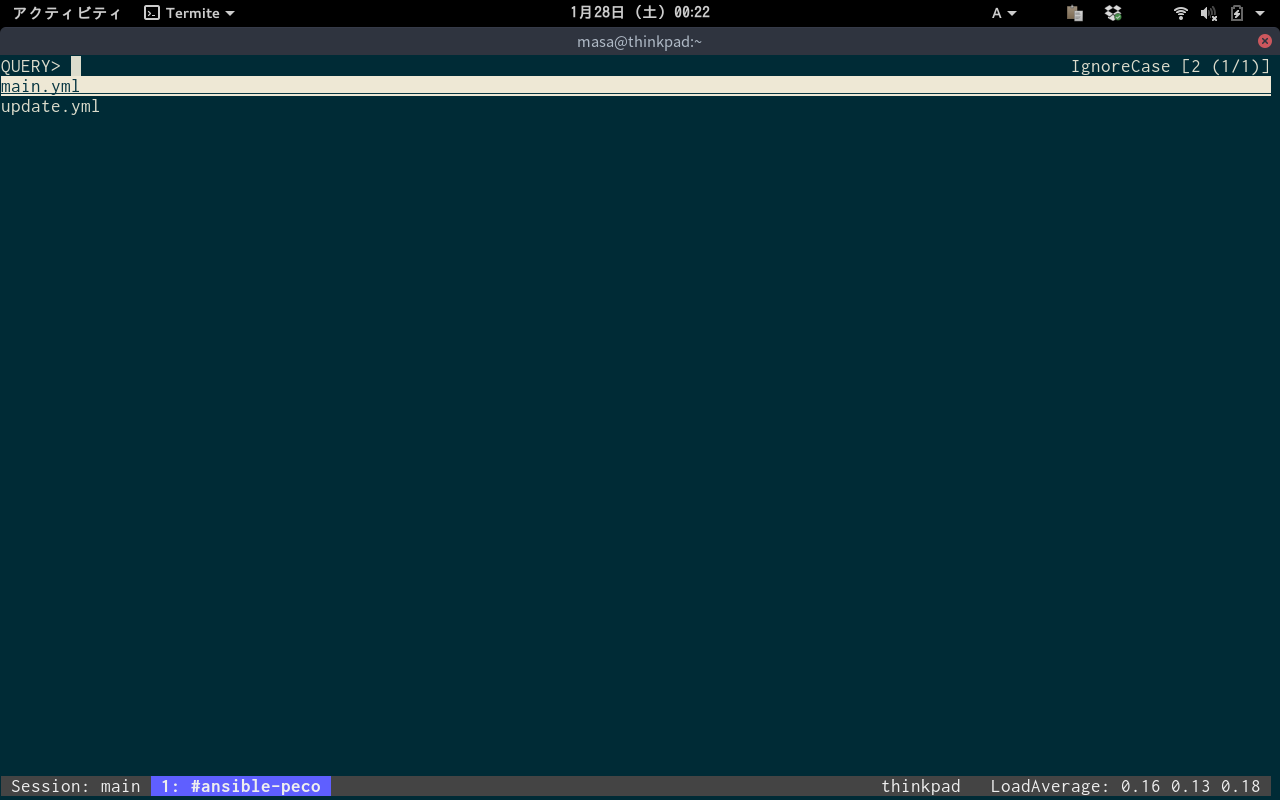This screenshot has width=1280, height=800.
Task: Click the tmux window 1: #ansible-peco
Action: tap(241, 786)
